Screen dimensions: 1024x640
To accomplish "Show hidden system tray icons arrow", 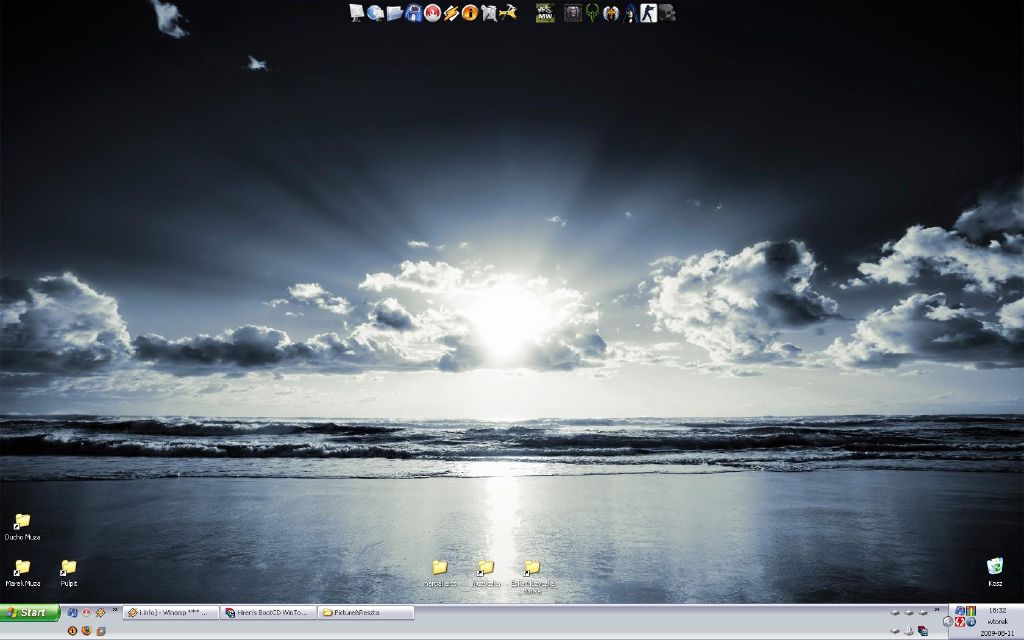I will click(947, 621).
